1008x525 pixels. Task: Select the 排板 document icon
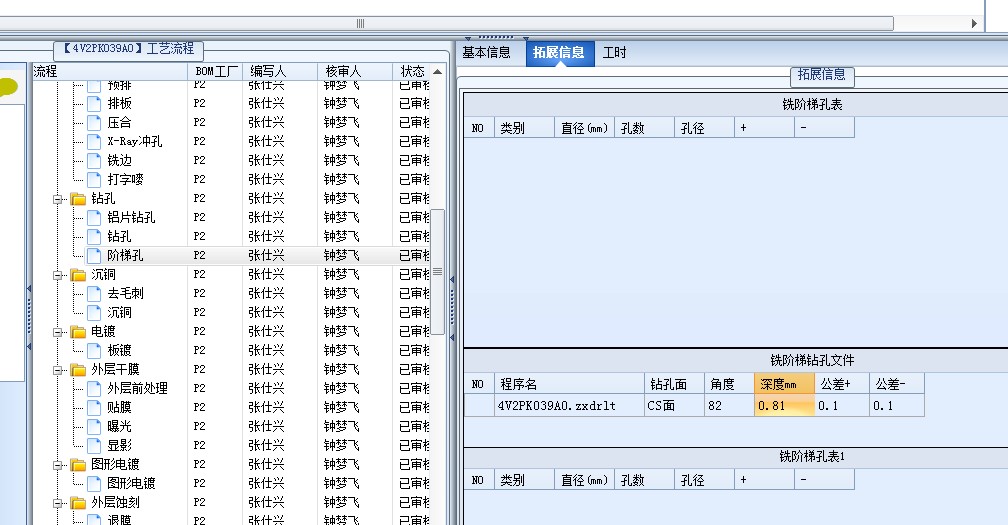pos(94,103)
